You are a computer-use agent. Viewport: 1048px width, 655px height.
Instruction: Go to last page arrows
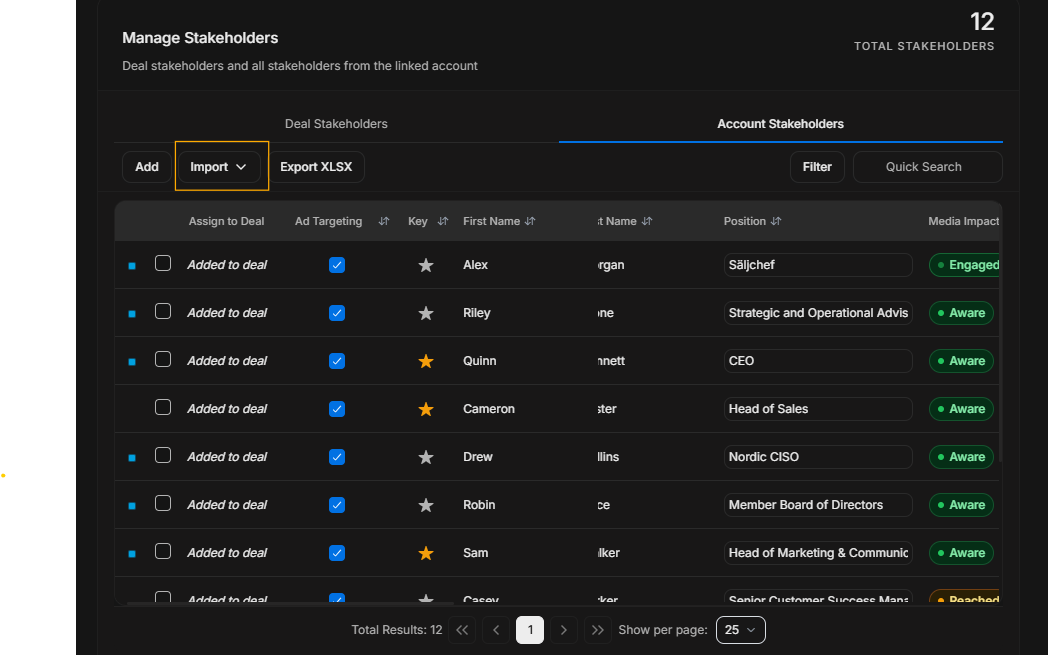coord(598,630)
